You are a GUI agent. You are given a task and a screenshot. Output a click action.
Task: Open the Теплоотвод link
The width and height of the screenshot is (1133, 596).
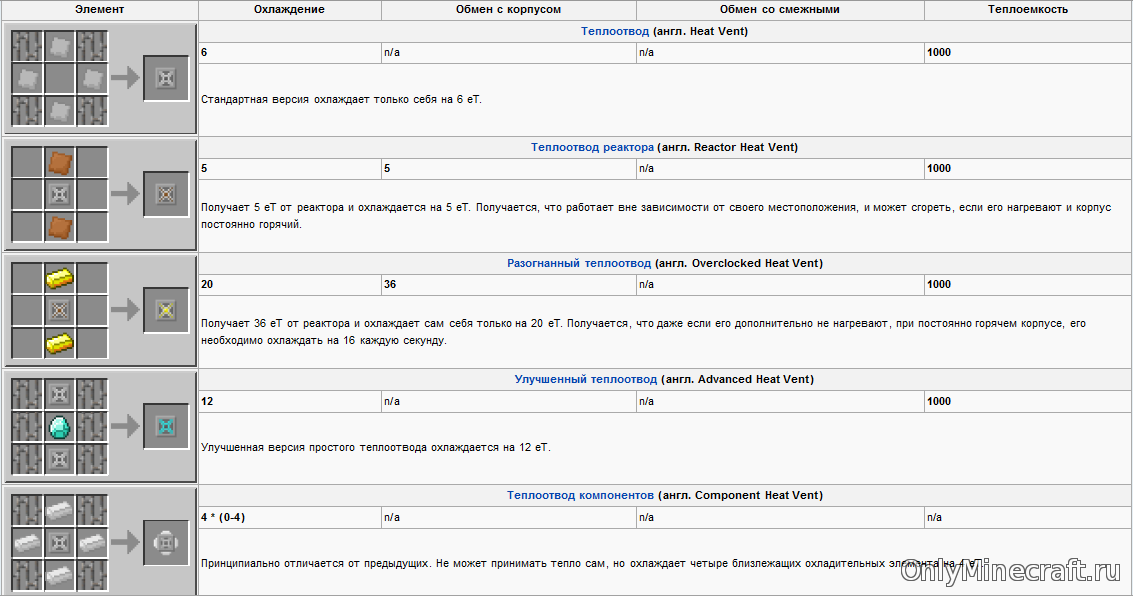(614, 31)
